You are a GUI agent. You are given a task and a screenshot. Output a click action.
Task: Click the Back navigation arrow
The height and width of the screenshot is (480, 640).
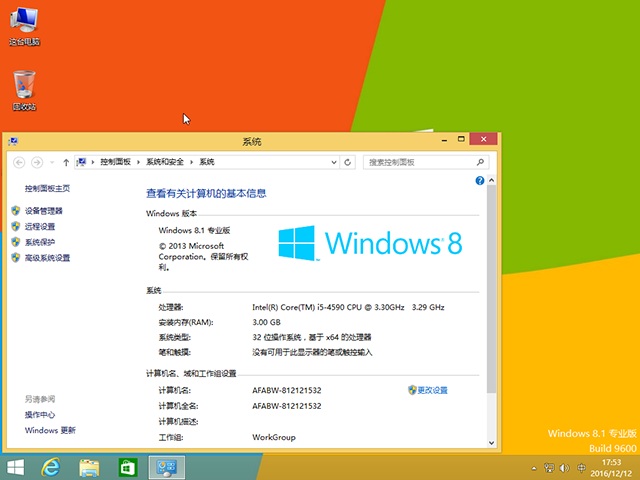[19, 162]
